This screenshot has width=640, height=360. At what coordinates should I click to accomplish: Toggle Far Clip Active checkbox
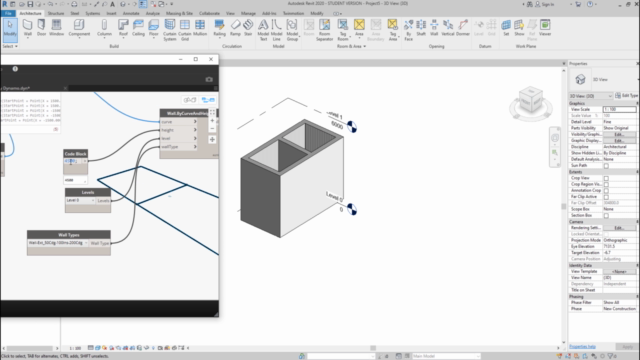pos(606,197)
